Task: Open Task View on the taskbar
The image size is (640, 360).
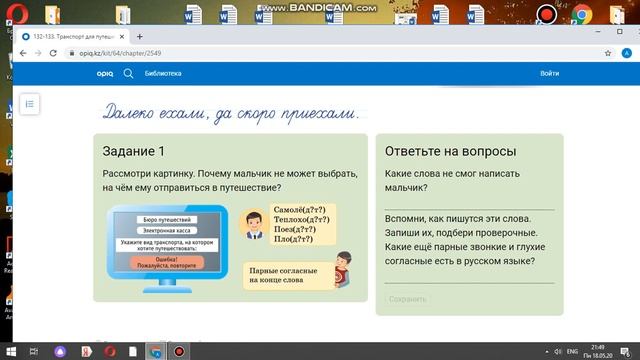Action: click(34, 351)
